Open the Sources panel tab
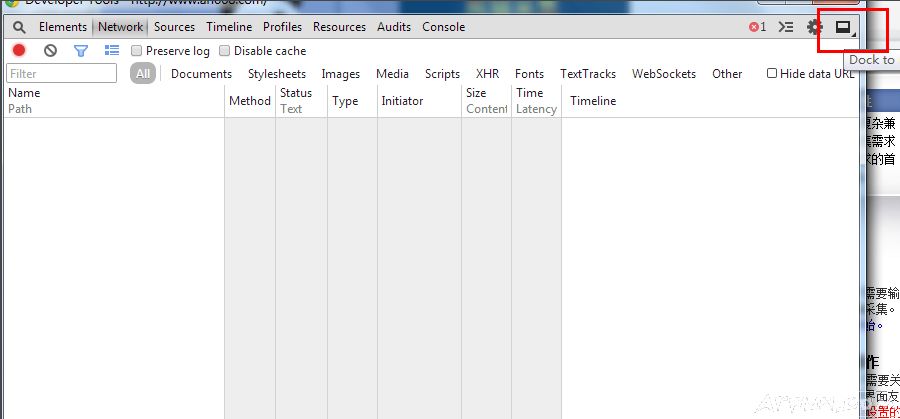Image resolution: width=900 pixels, height=419 pixels. [174, 27]
